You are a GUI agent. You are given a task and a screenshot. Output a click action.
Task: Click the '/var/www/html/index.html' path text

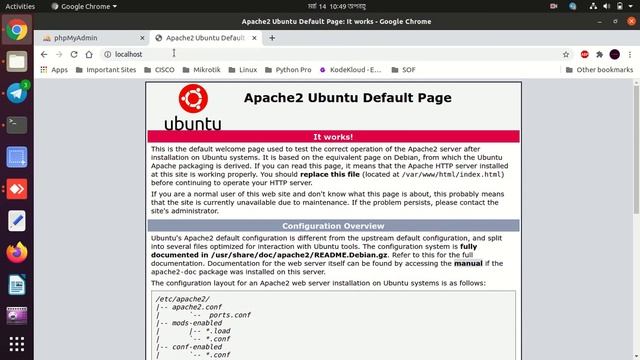(451, 174)
